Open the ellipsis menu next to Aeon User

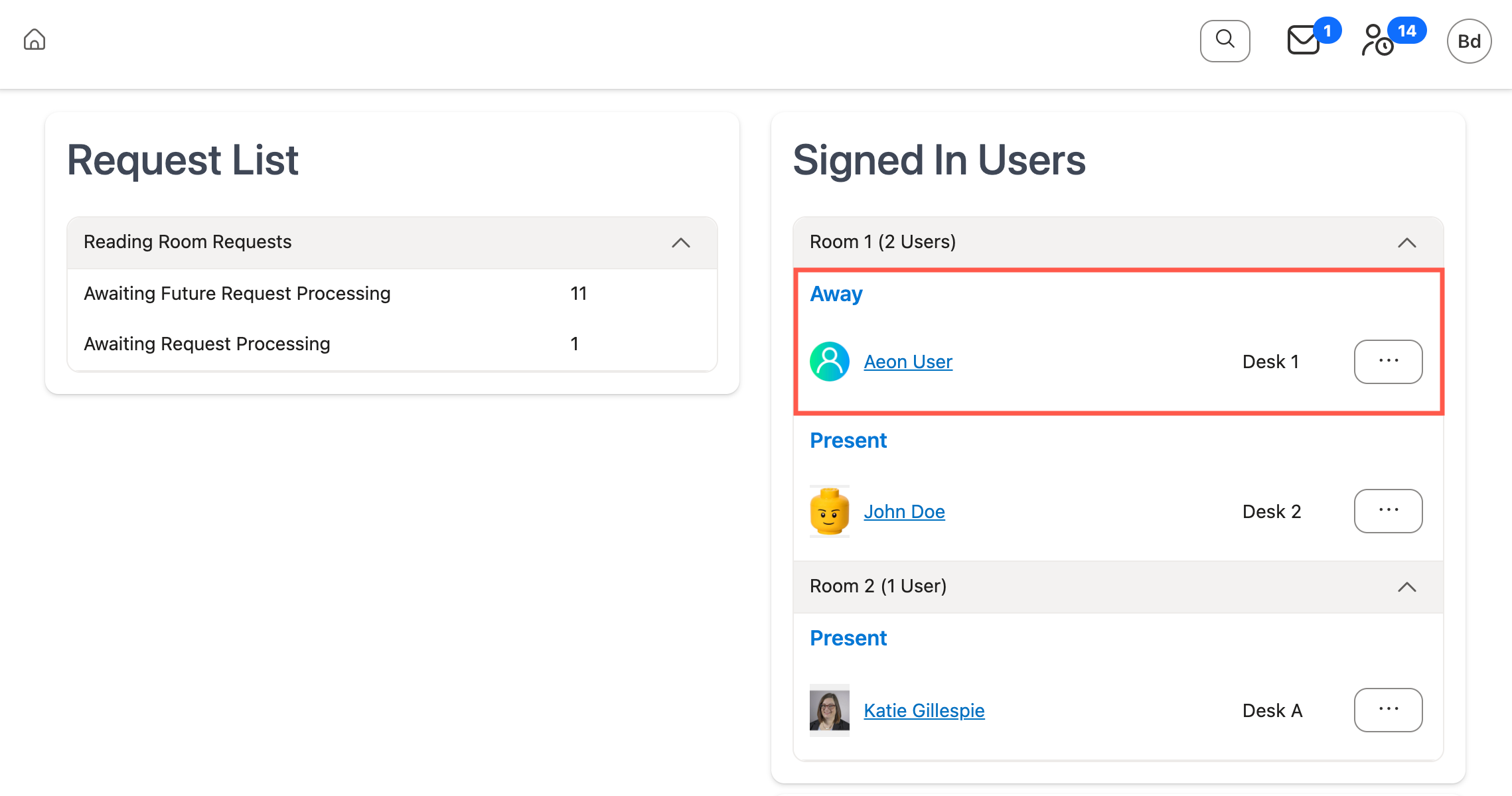click(1388, 362)
